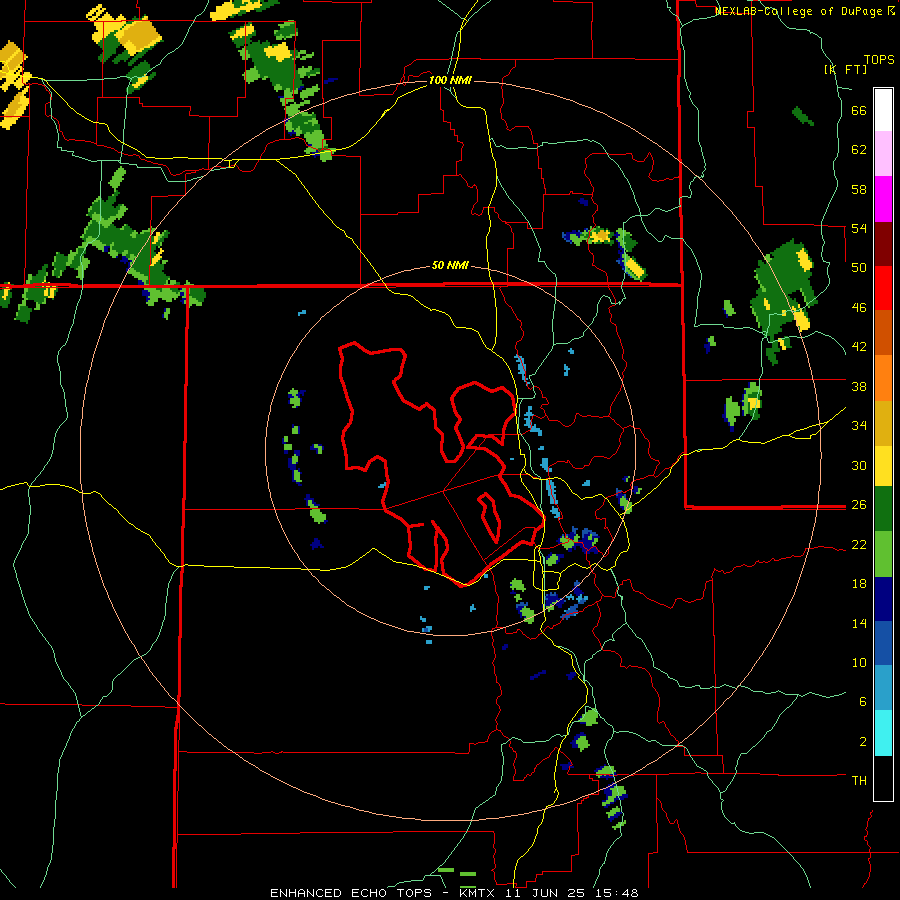900x900 pixels.
Task: Click the legend value 6
Action: (x=863, y=702)
